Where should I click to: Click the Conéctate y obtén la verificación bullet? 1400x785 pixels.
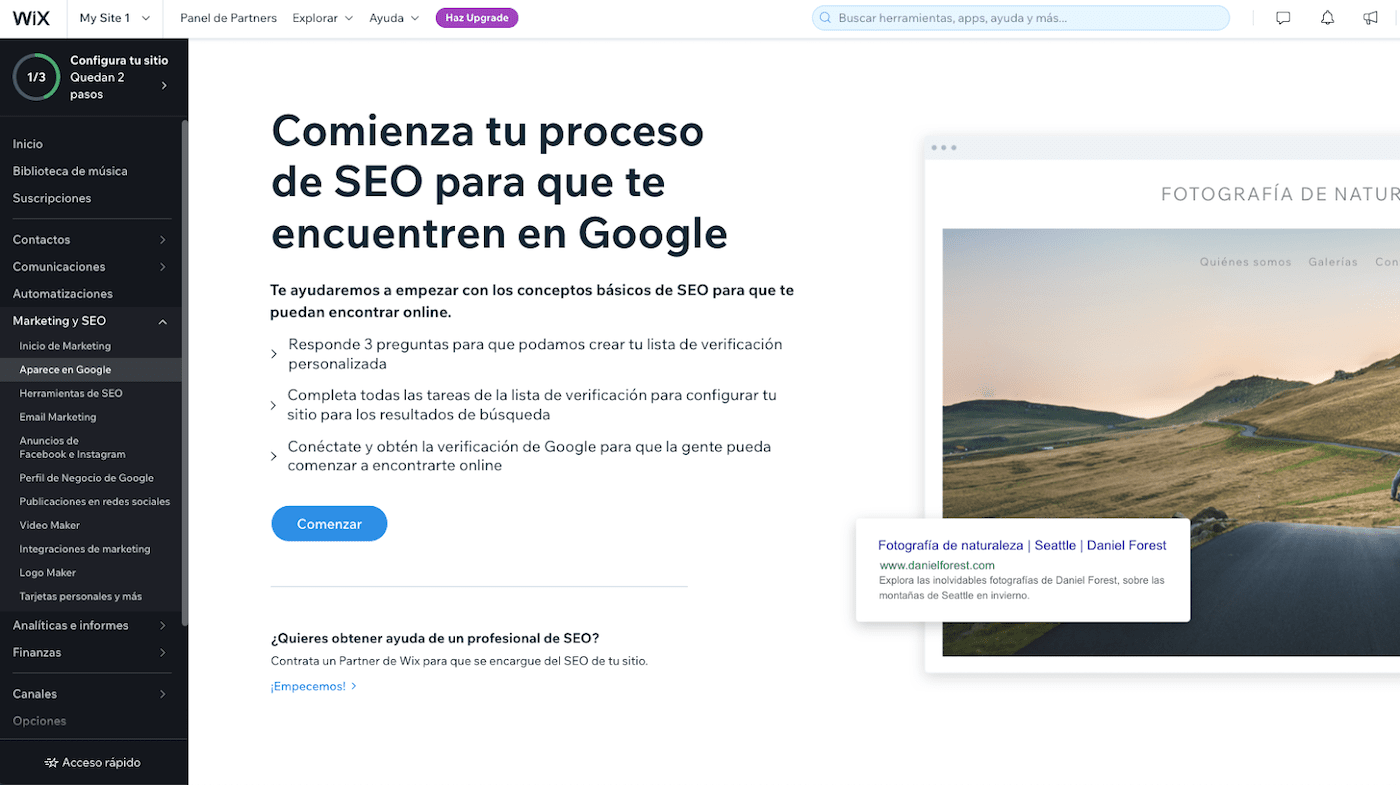pos(529,456)
